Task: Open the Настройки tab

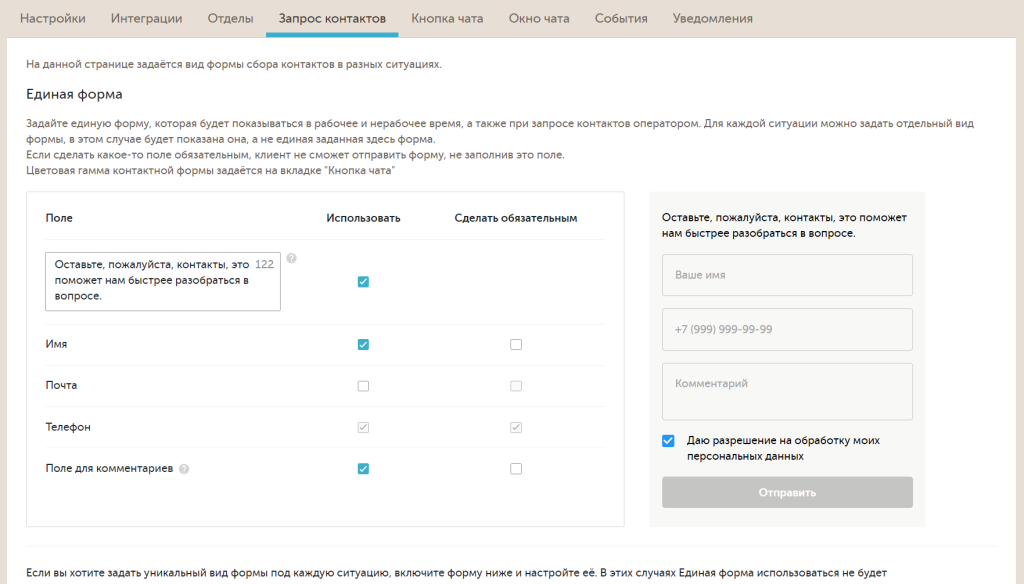Action: (x=52, y=18)
